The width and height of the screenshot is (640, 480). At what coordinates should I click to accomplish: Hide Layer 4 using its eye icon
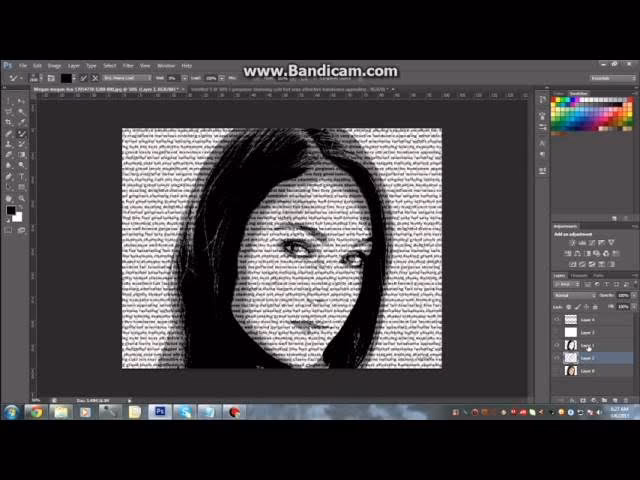(557, 320)
